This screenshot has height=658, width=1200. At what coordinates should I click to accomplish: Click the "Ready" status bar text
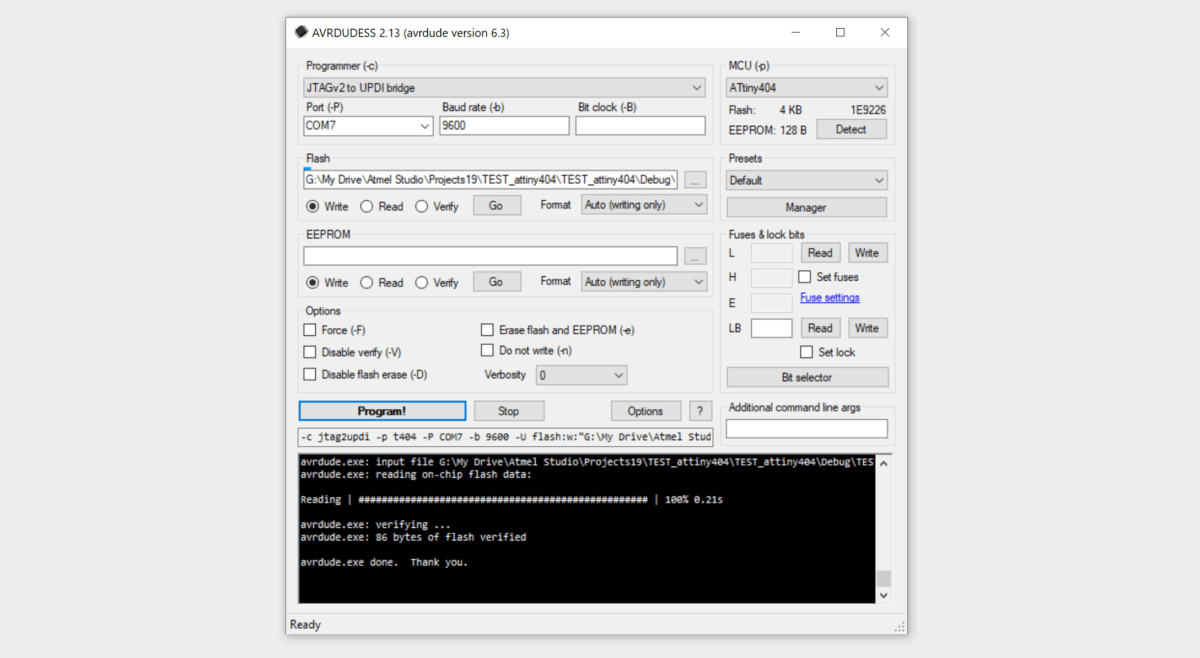[305, 625]
